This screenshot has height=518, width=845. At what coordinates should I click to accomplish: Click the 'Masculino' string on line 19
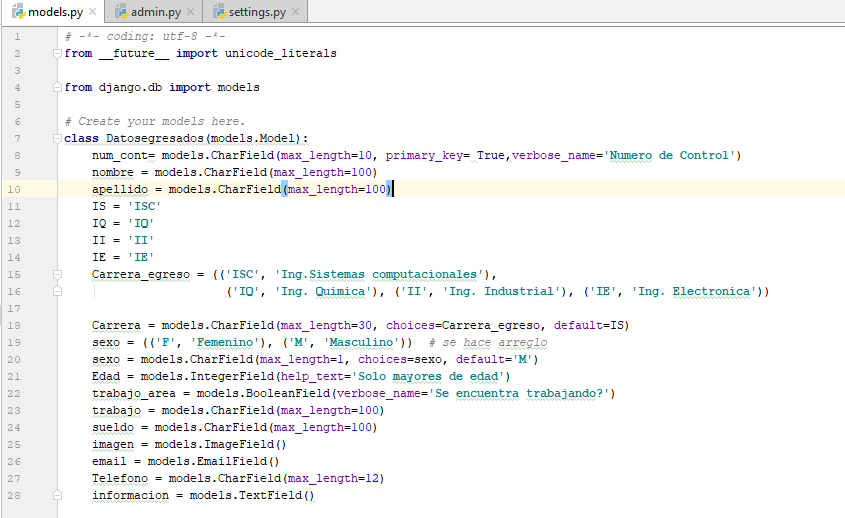coord(362,342)
